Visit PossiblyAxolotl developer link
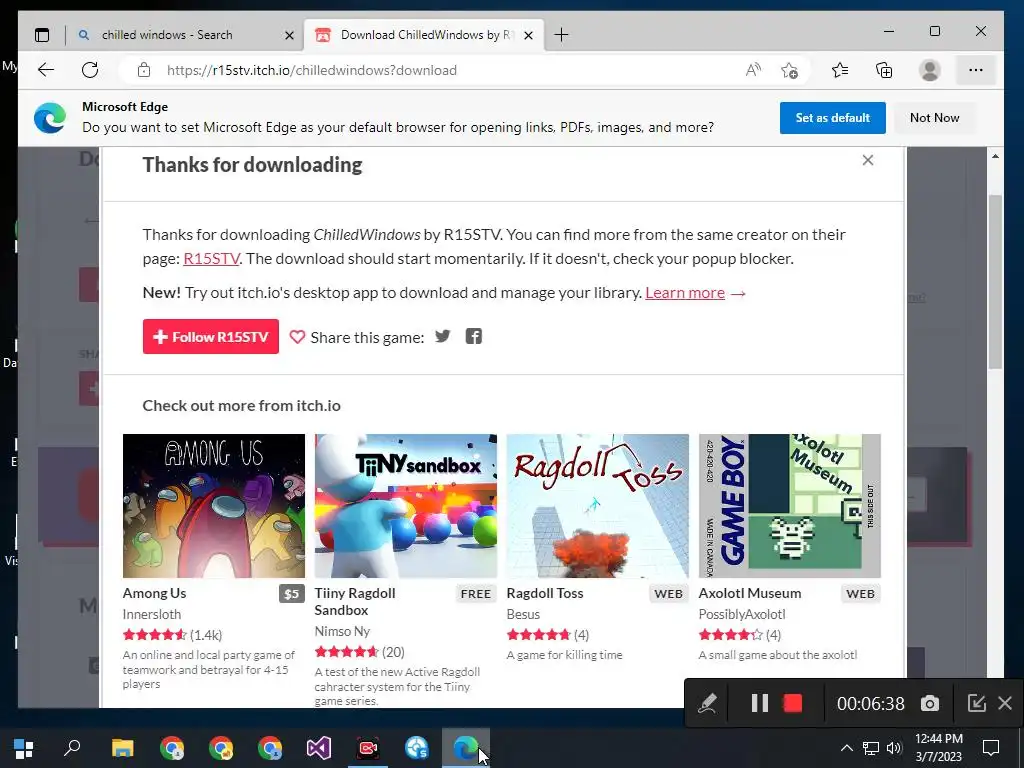The height and width of the screenshot is (768, 1024). [x=742, y=614]
